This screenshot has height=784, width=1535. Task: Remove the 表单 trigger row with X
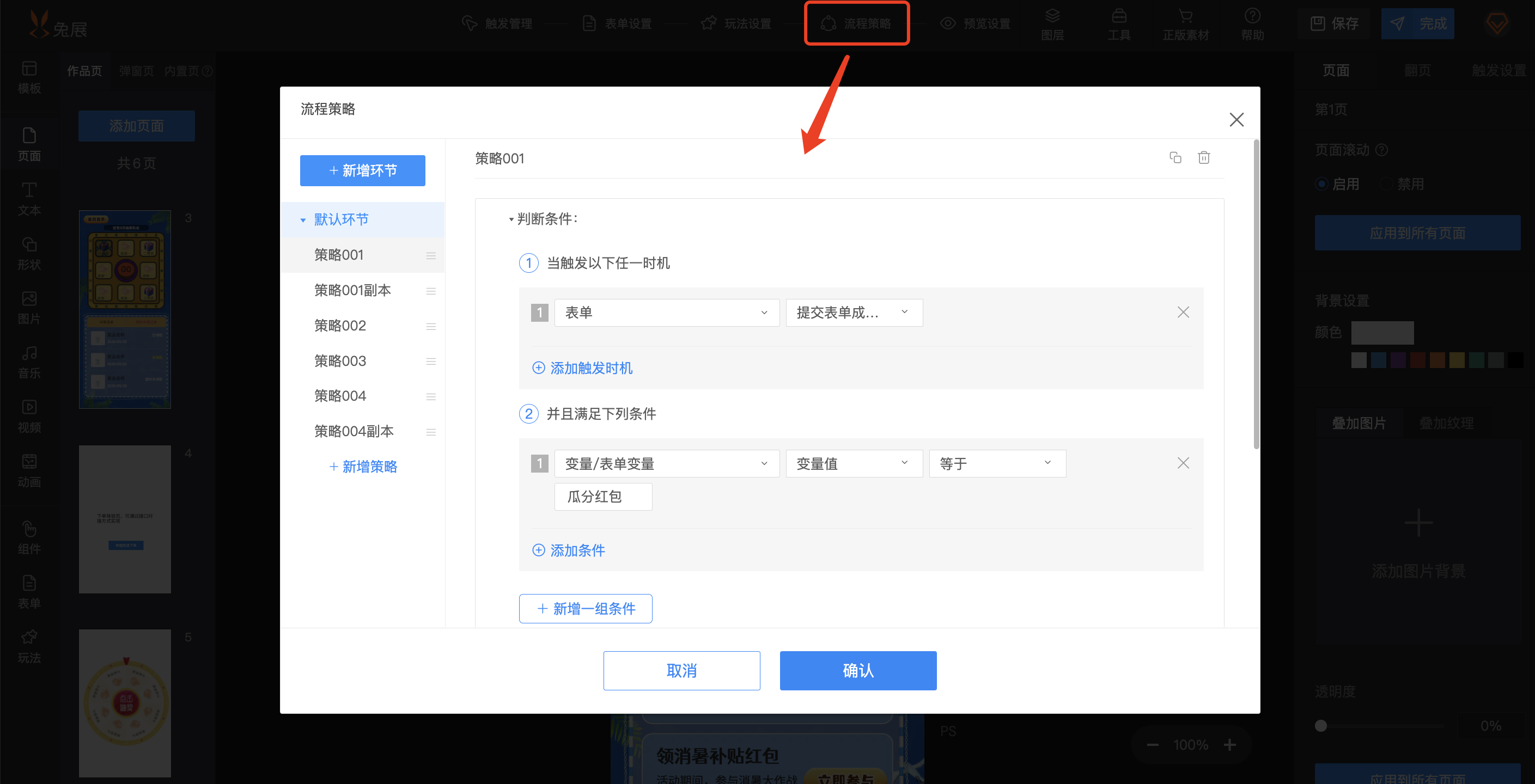tap(1183, 312)
